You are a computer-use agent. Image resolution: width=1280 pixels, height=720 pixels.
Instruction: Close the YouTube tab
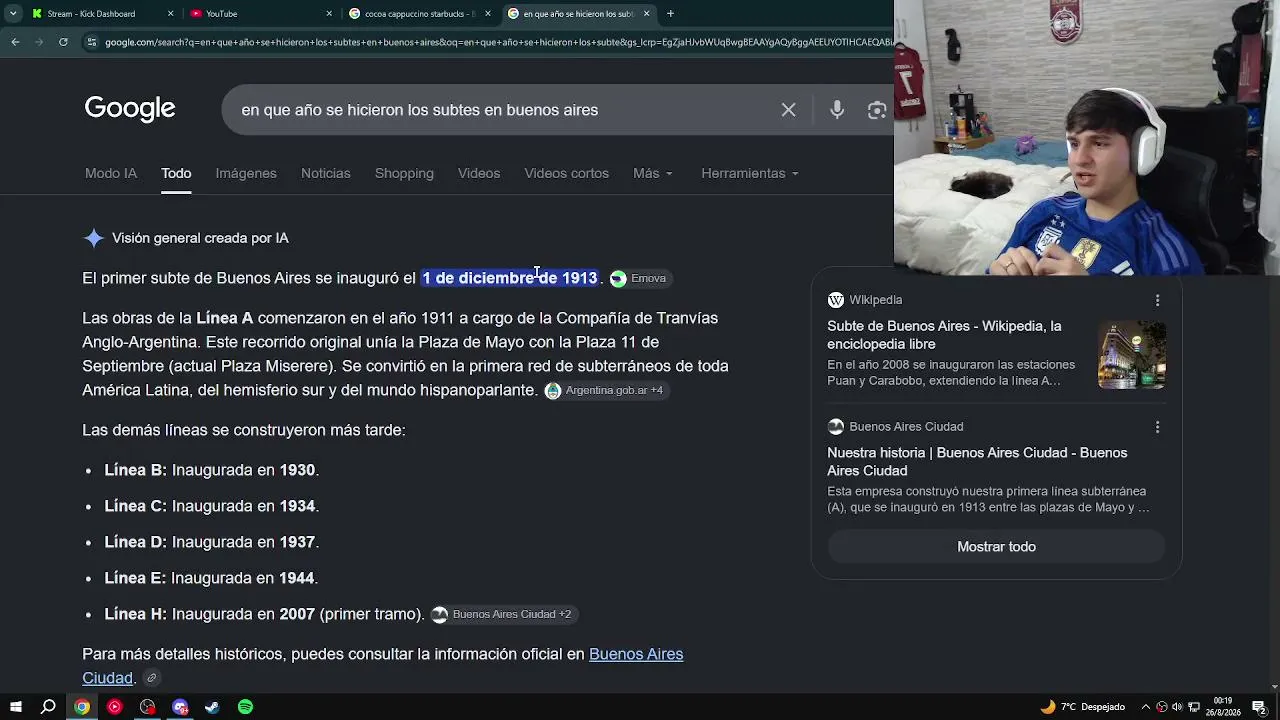pos(329,14)
